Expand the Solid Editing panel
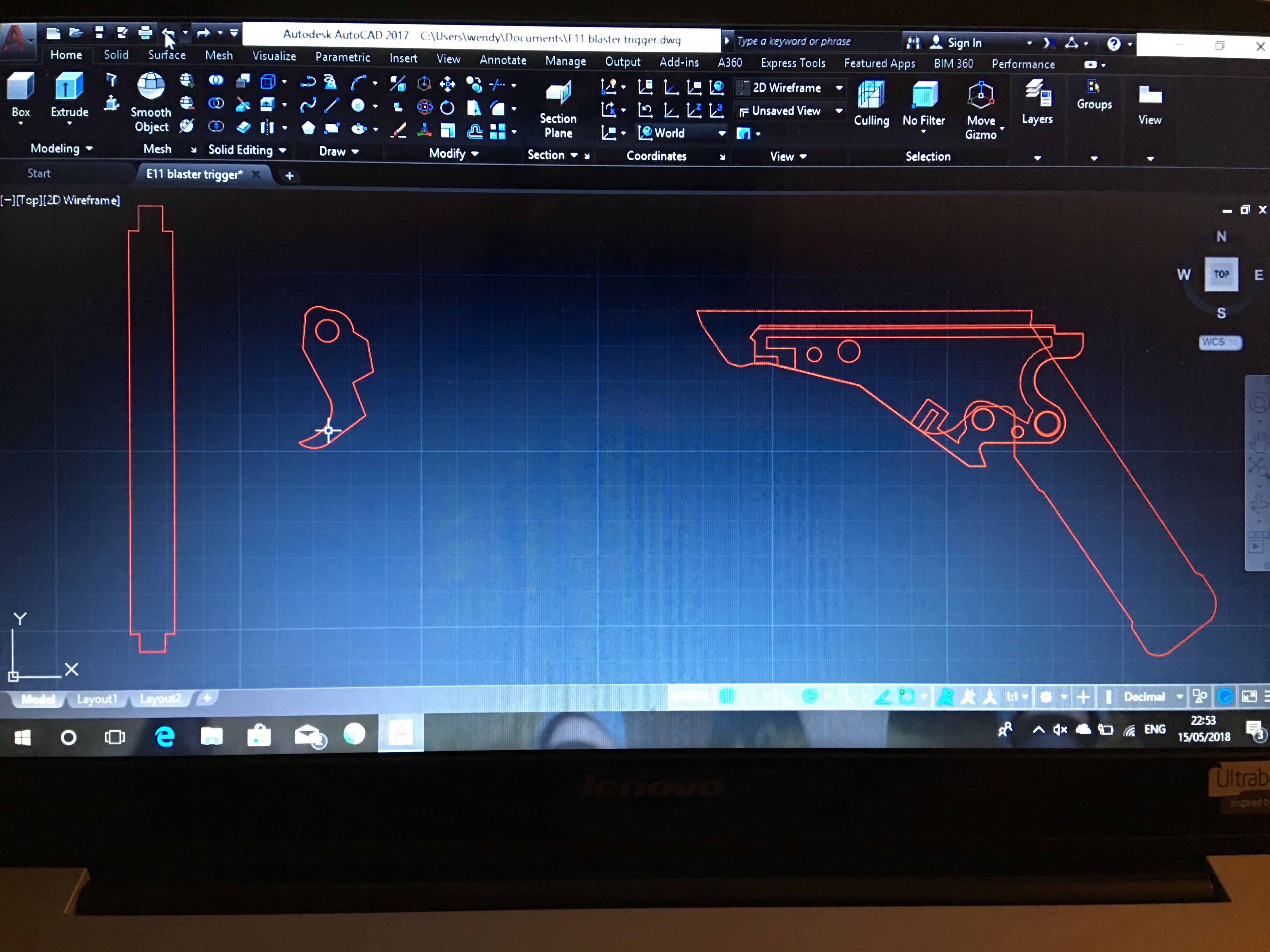This screenshot has width=1270, height=952. (x=247, y=150)
